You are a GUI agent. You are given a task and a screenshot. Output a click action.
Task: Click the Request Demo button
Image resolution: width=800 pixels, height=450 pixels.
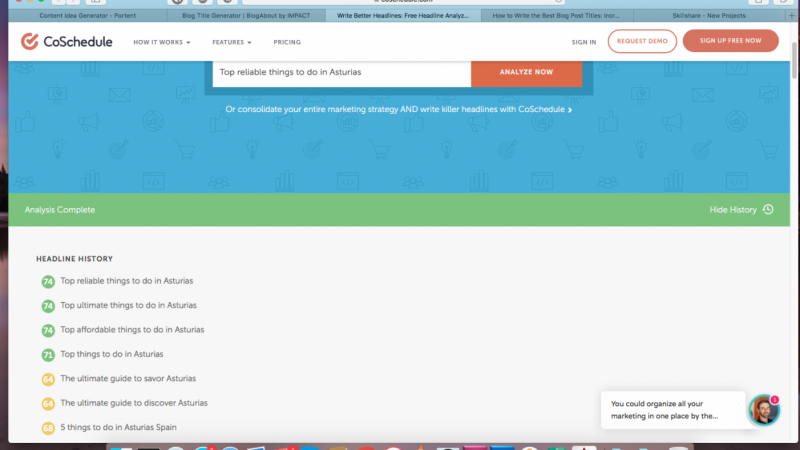[x=642, y=41]
